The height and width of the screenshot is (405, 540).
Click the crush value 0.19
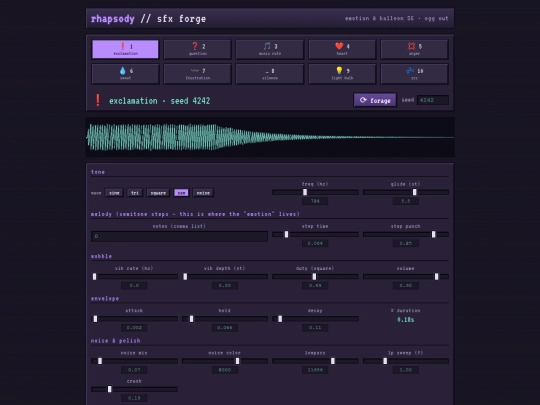pos(134,398)
